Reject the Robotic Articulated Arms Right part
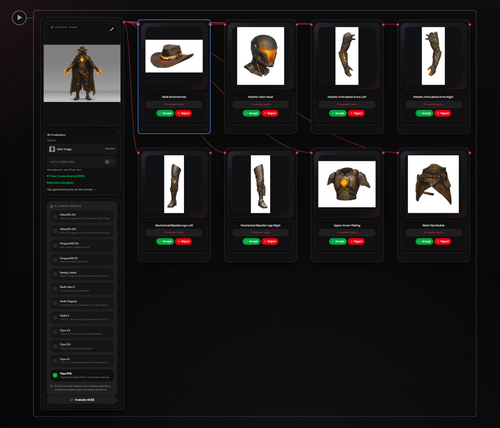The image size is (500, 428). coord(443,113)
